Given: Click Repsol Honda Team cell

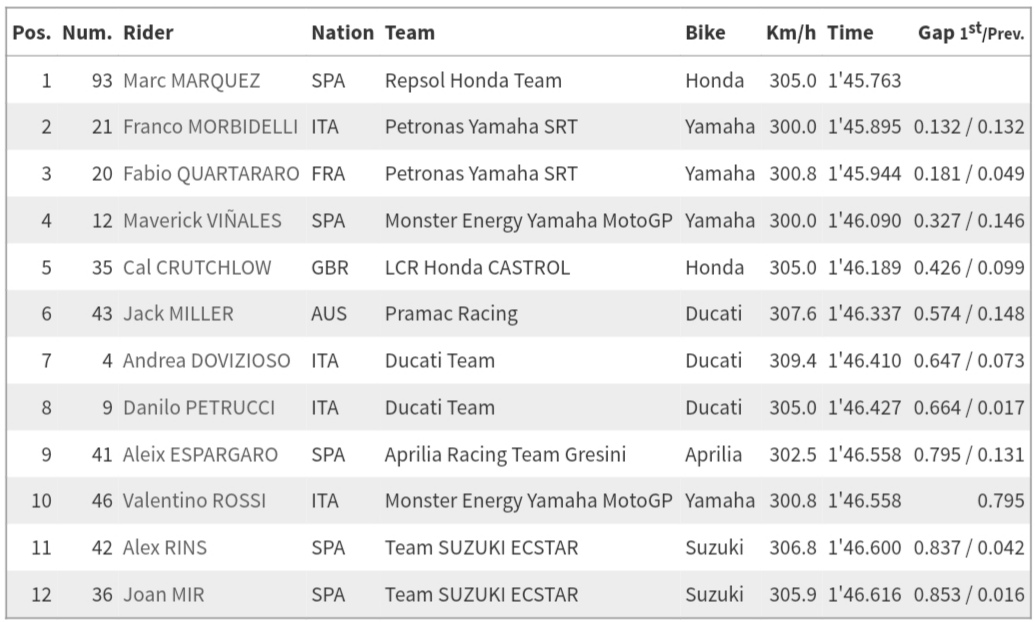Looking at the screenshot, I should pos(473,81).
